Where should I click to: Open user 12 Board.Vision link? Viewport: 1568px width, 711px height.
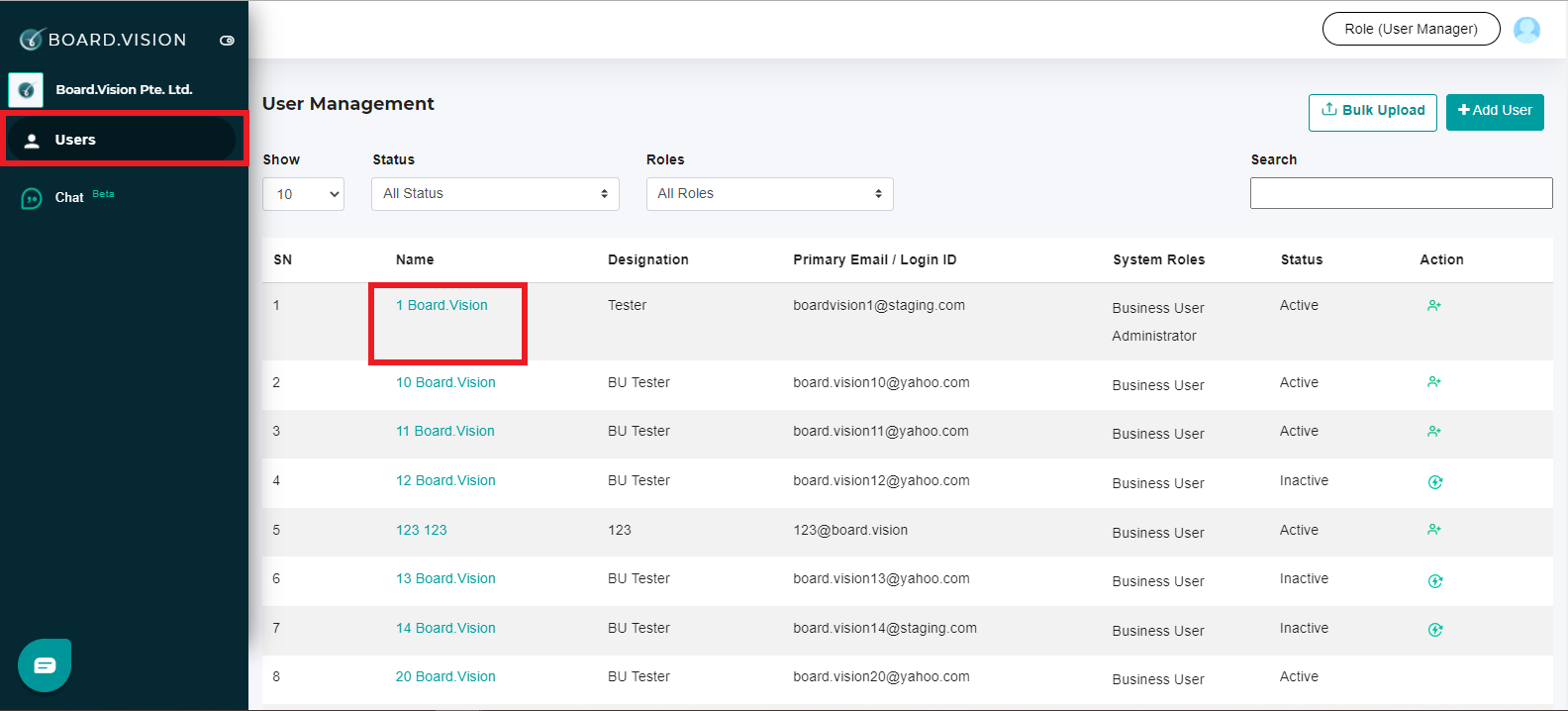pyautogui.click(x=445, y=480)
